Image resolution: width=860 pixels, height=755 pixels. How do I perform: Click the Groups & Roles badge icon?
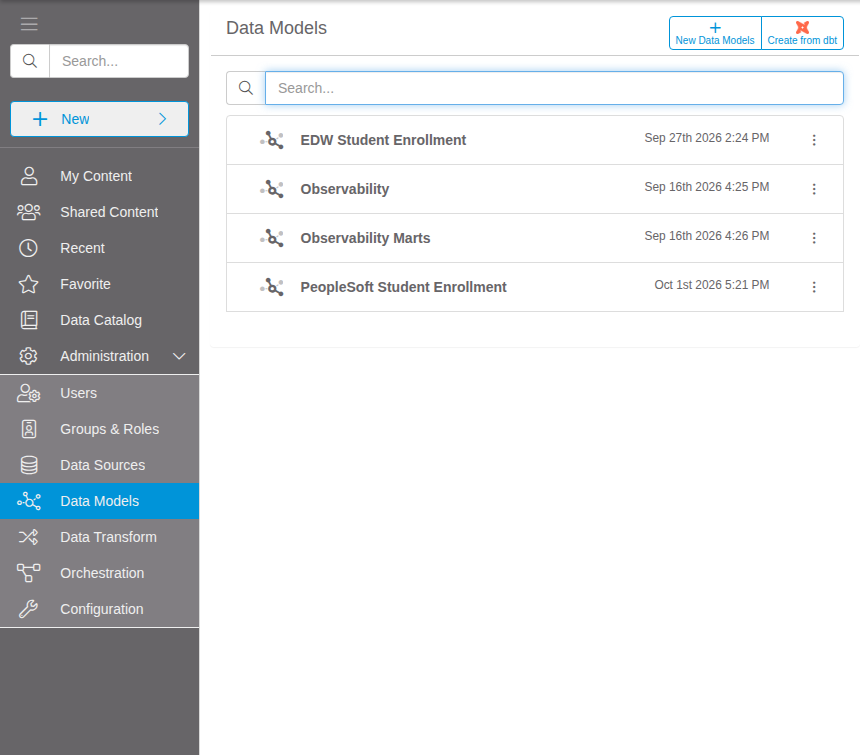[x=29, y=429]
